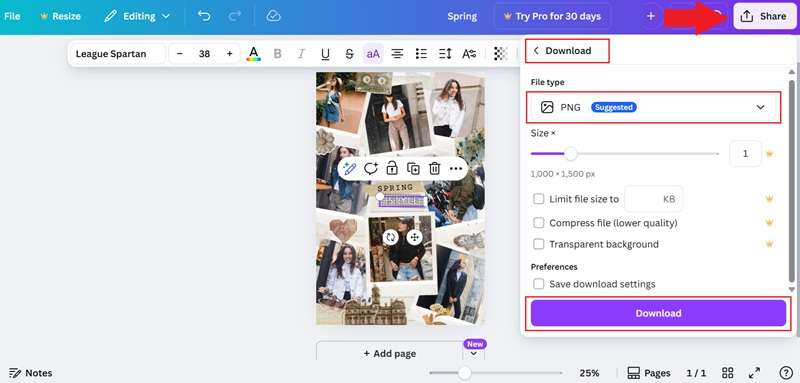Add a comment from floating toolbar

371,168
